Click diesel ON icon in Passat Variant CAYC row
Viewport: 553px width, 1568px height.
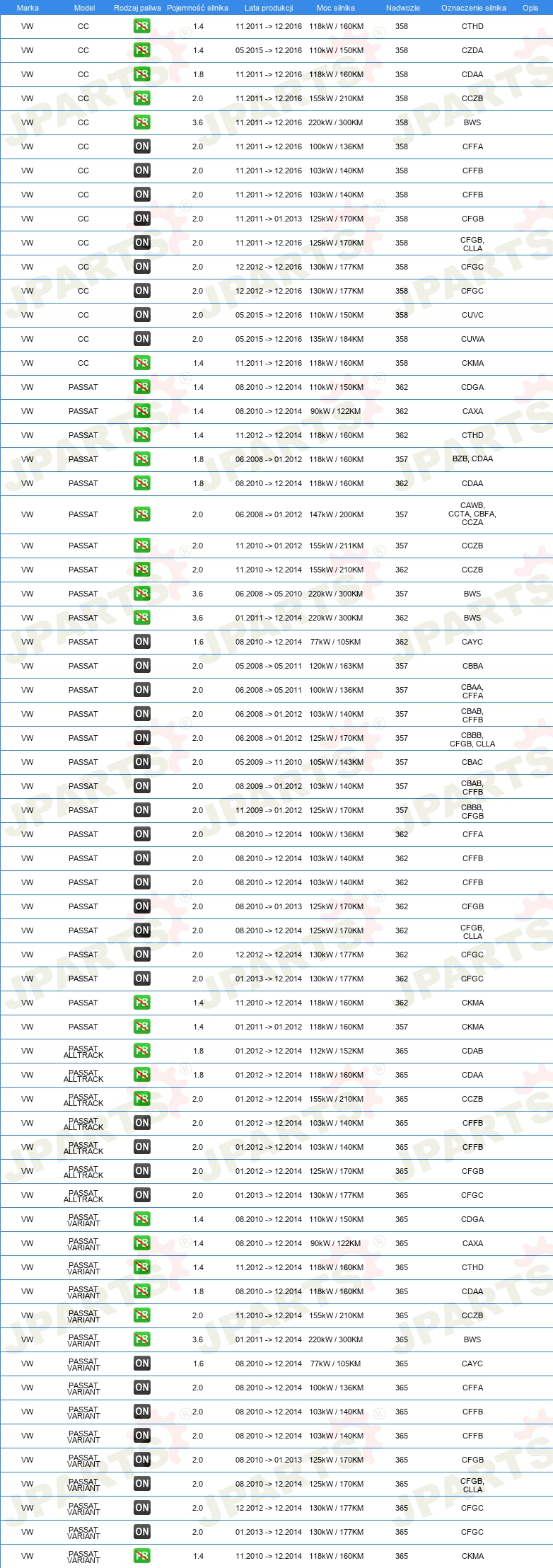tap(142, 1364)
